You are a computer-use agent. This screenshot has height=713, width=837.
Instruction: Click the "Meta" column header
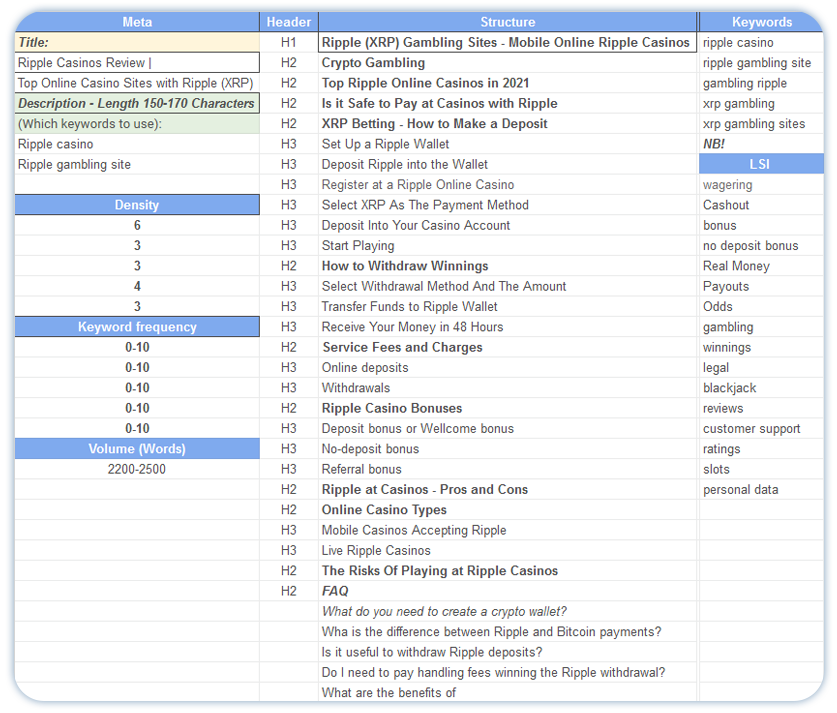tap(137, 22)
